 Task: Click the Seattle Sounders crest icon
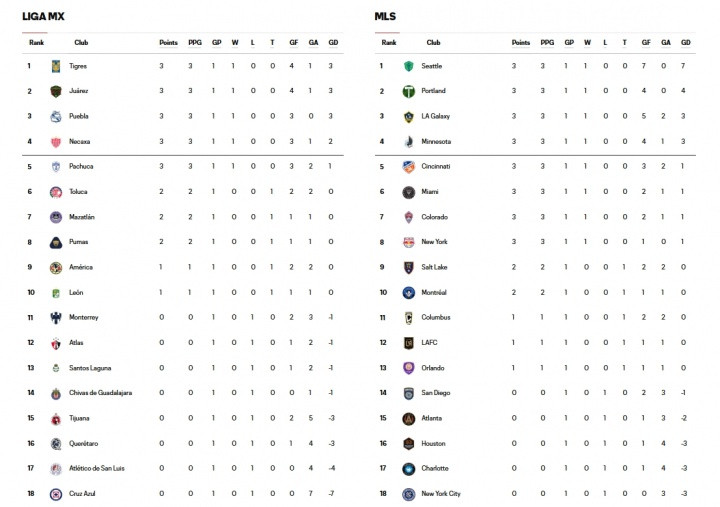(408, 66)
